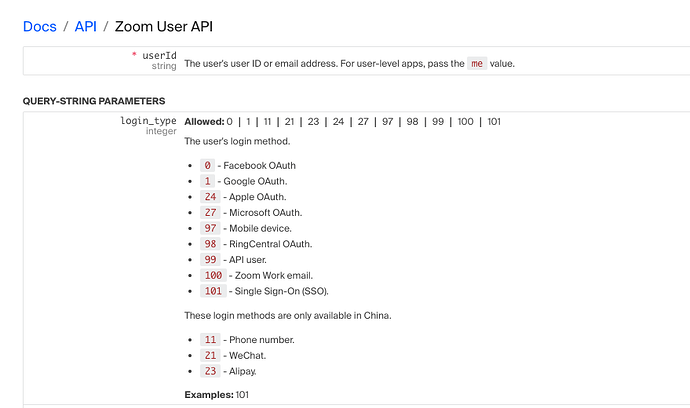Click the userId parameter name
This screenshot has width=690, height=408.
pos(157,55)
